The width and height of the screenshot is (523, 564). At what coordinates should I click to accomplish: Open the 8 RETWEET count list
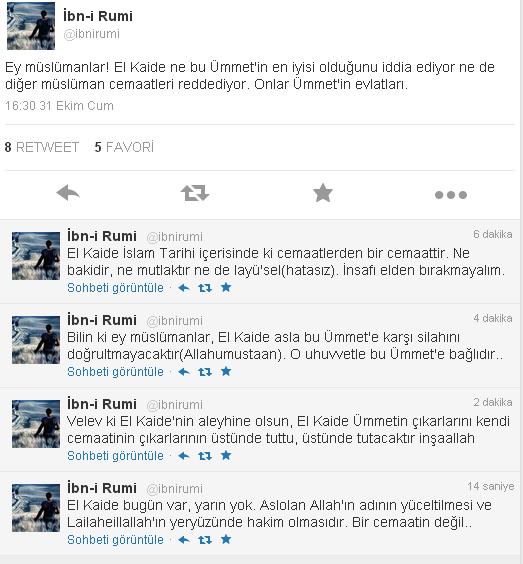(42, 147)
